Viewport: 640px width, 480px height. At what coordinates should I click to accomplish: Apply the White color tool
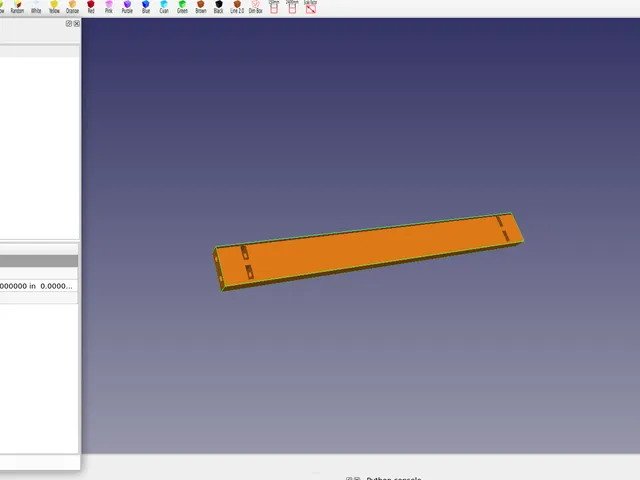click(x=36, y=7)
